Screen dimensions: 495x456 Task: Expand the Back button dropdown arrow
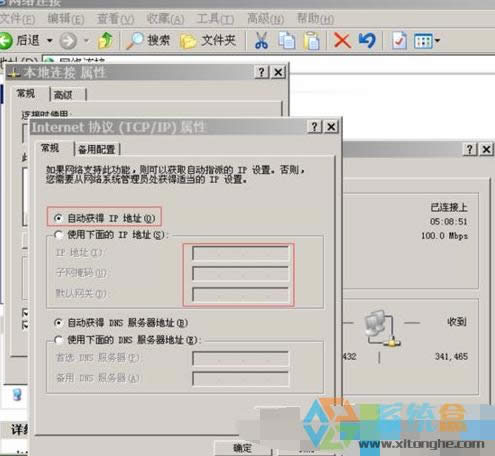pyautogui.click(x=50, y=41)
